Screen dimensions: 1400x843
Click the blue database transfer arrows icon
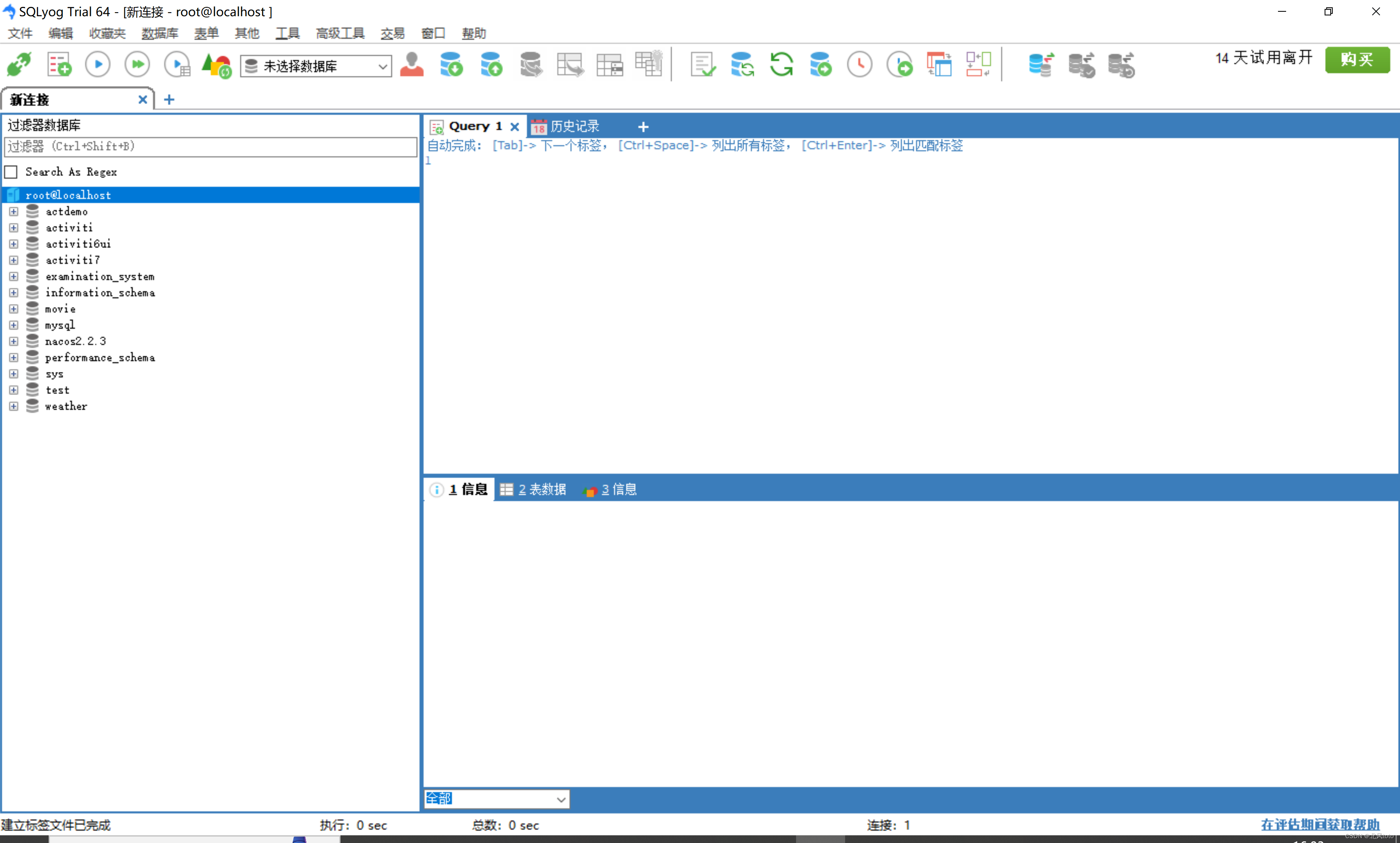(1041, 65)
